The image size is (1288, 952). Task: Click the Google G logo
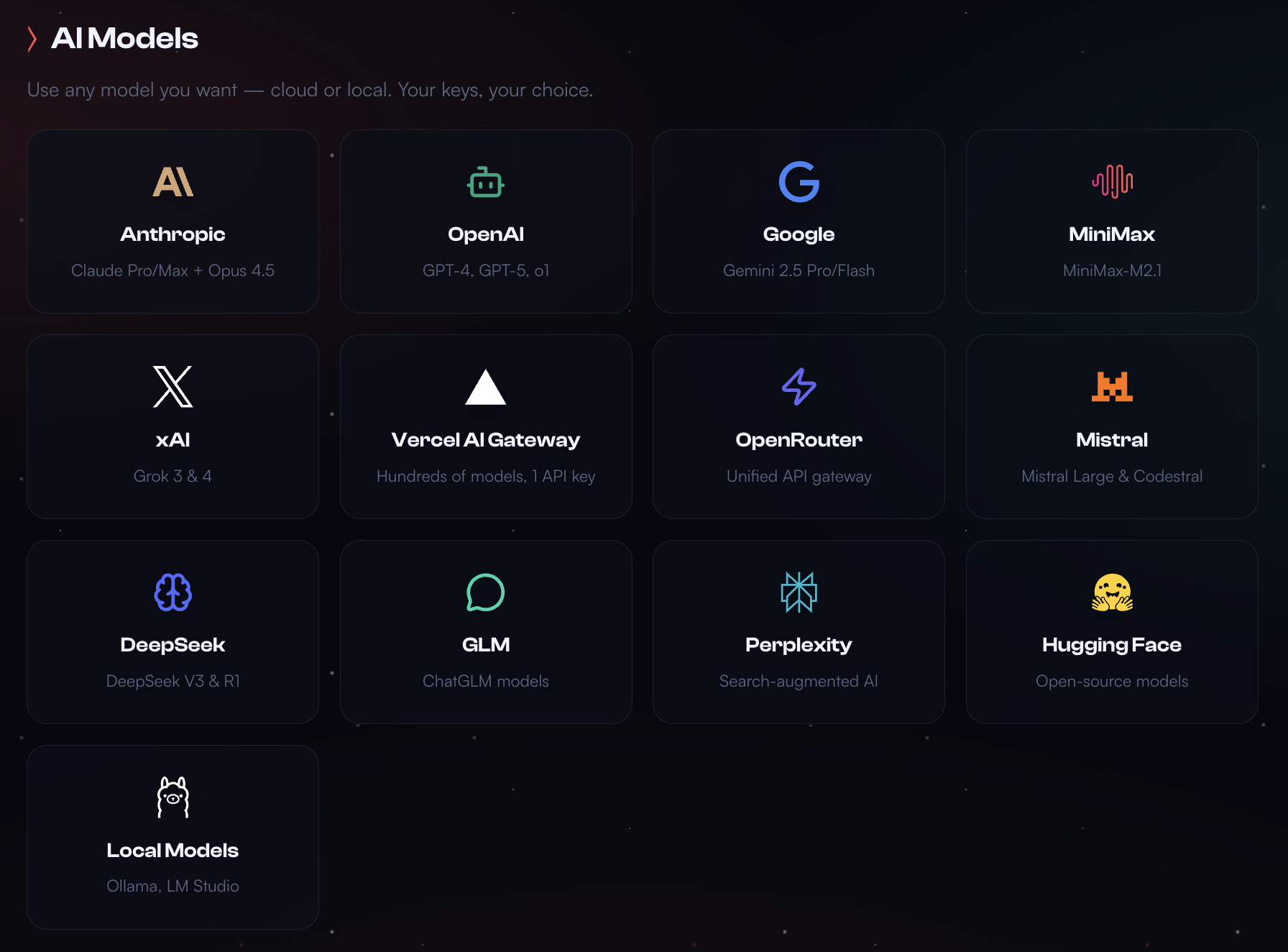point(799,182)
